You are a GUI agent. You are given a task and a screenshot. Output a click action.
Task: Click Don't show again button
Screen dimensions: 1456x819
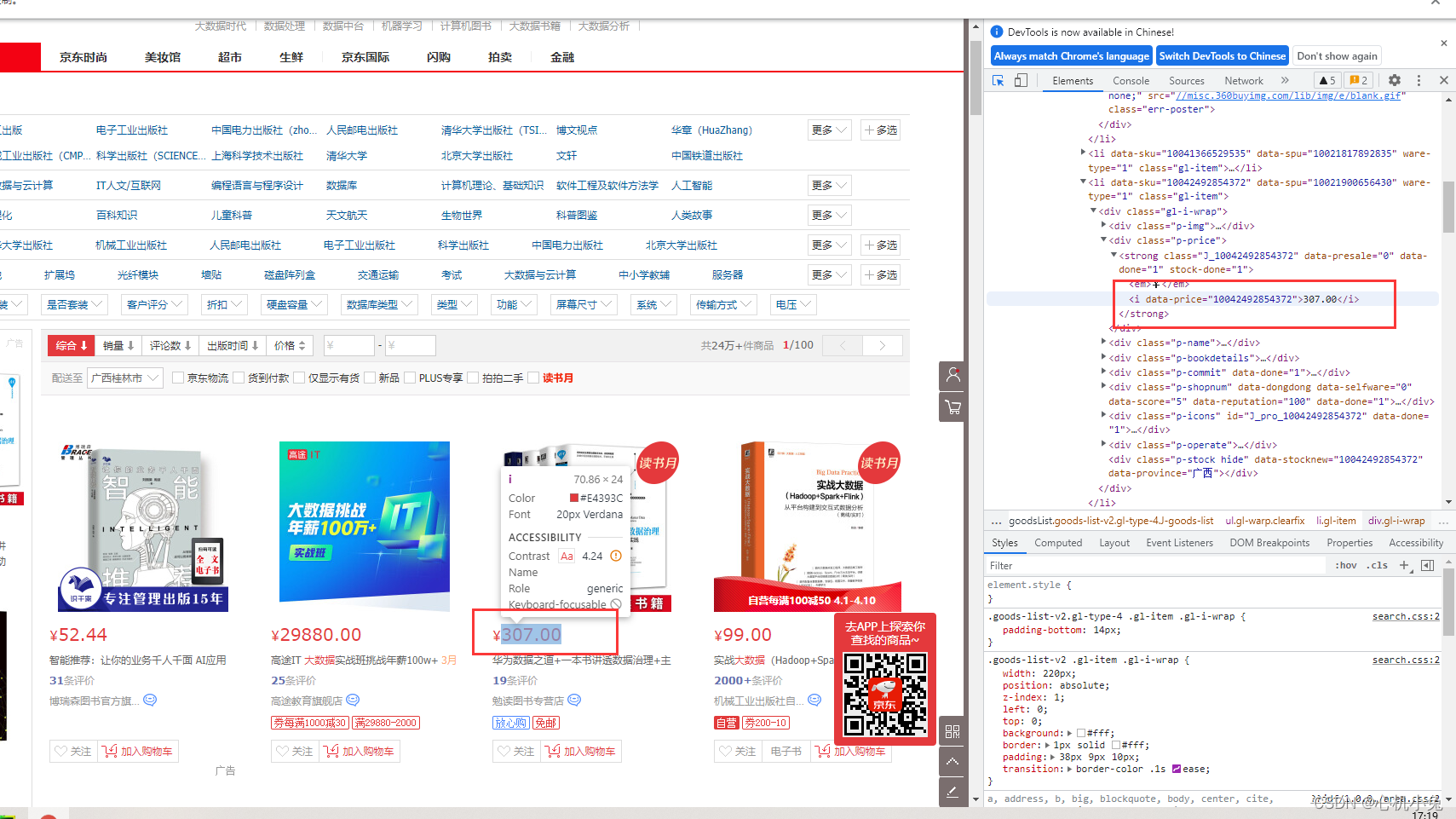coord(1337,56)
